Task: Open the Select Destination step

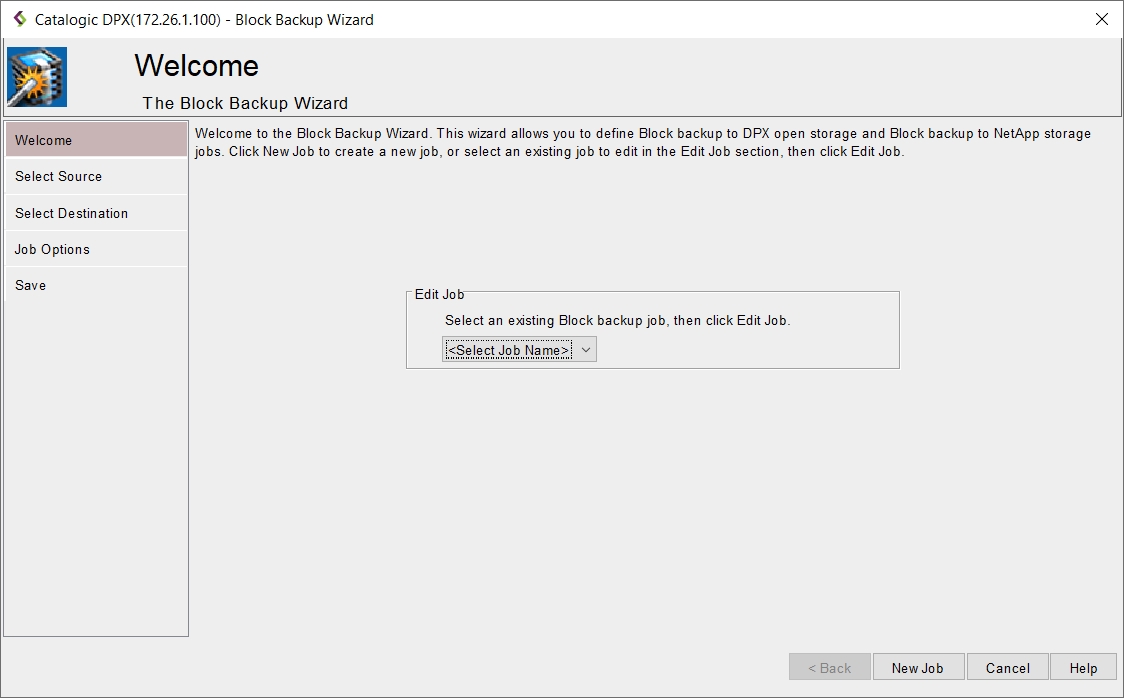Action: point(96,213)
